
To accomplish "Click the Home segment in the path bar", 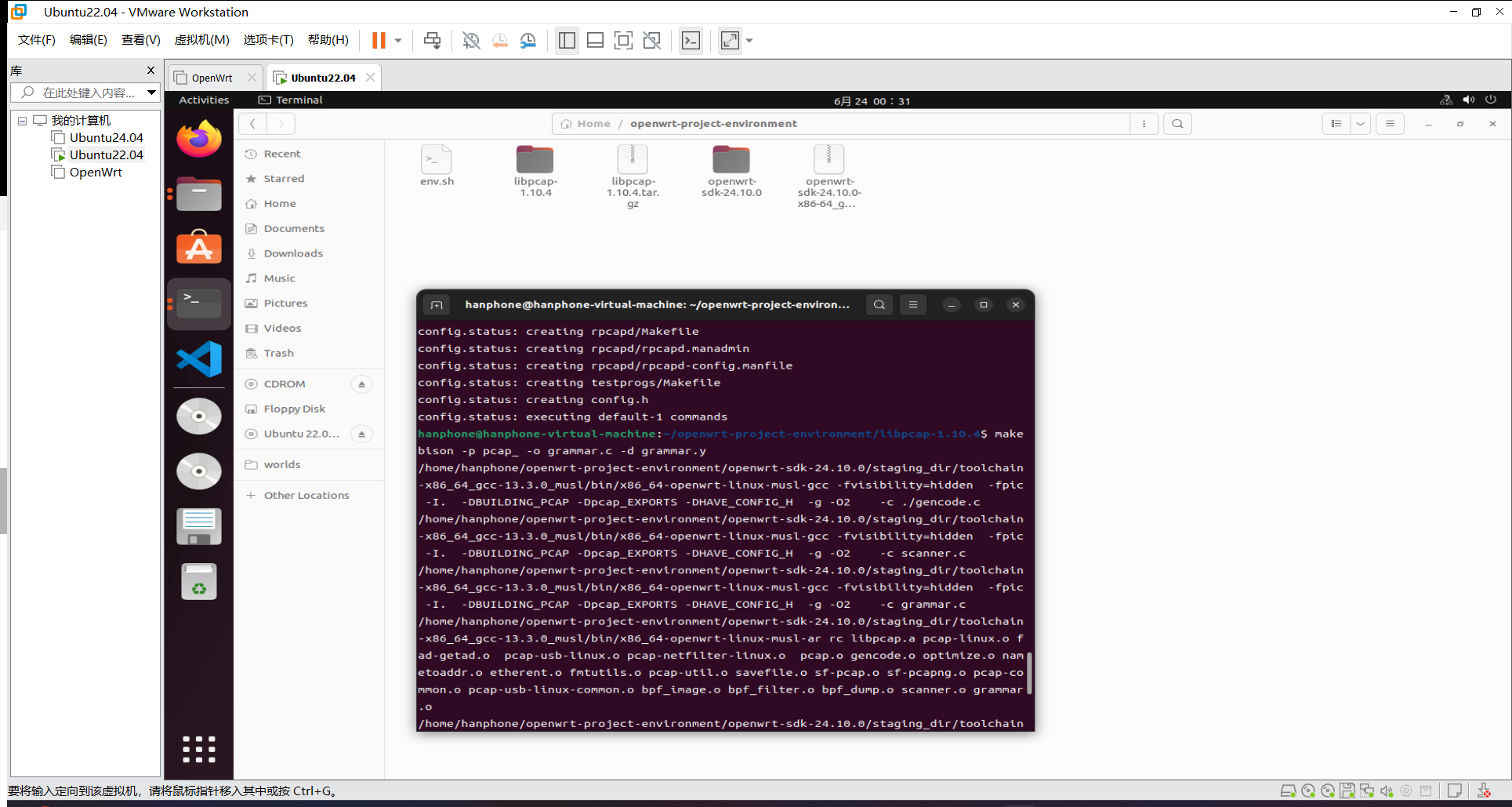I will [x=586, y=124].
